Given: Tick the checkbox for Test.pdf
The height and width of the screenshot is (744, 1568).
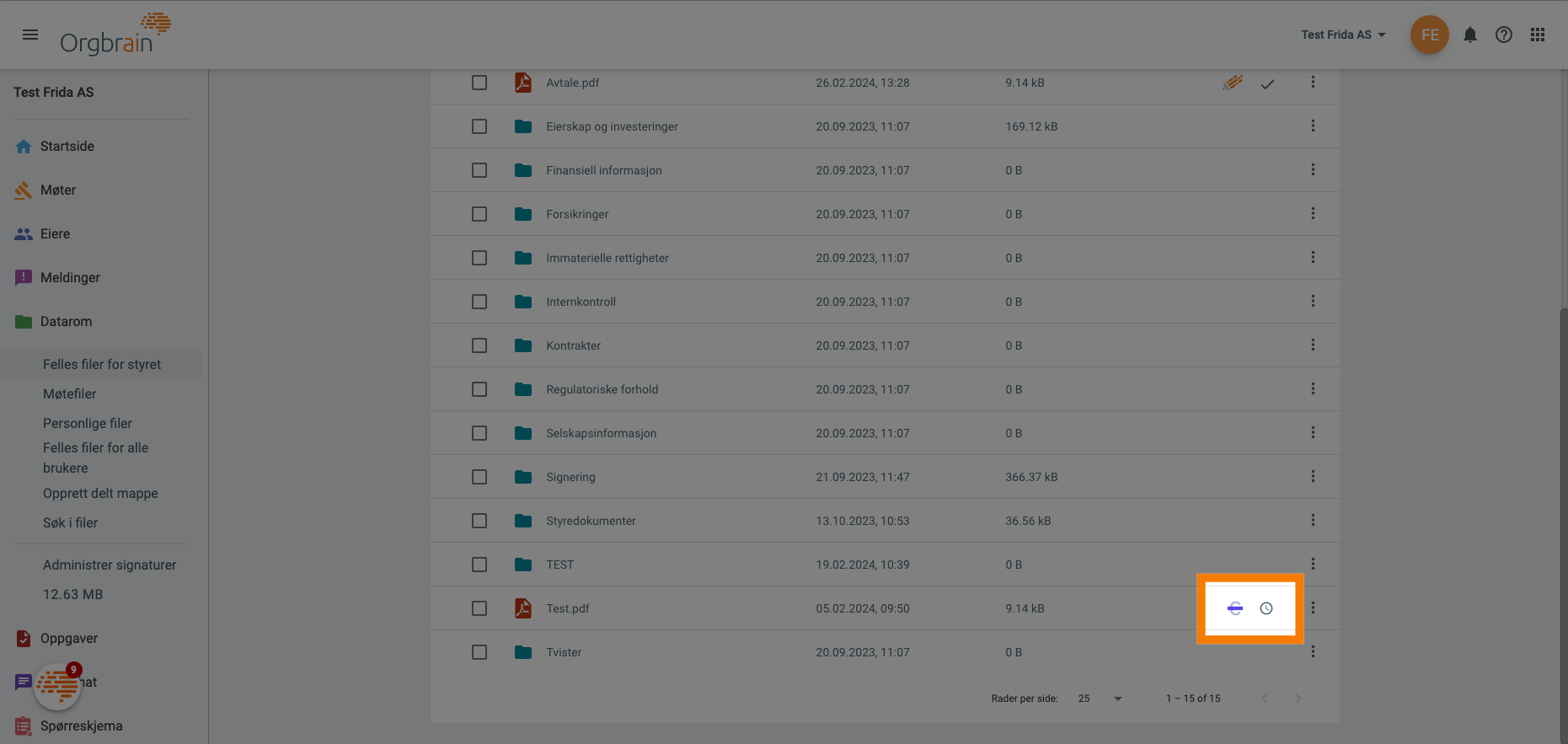Looking at the screenshot, I should point(479,608).
